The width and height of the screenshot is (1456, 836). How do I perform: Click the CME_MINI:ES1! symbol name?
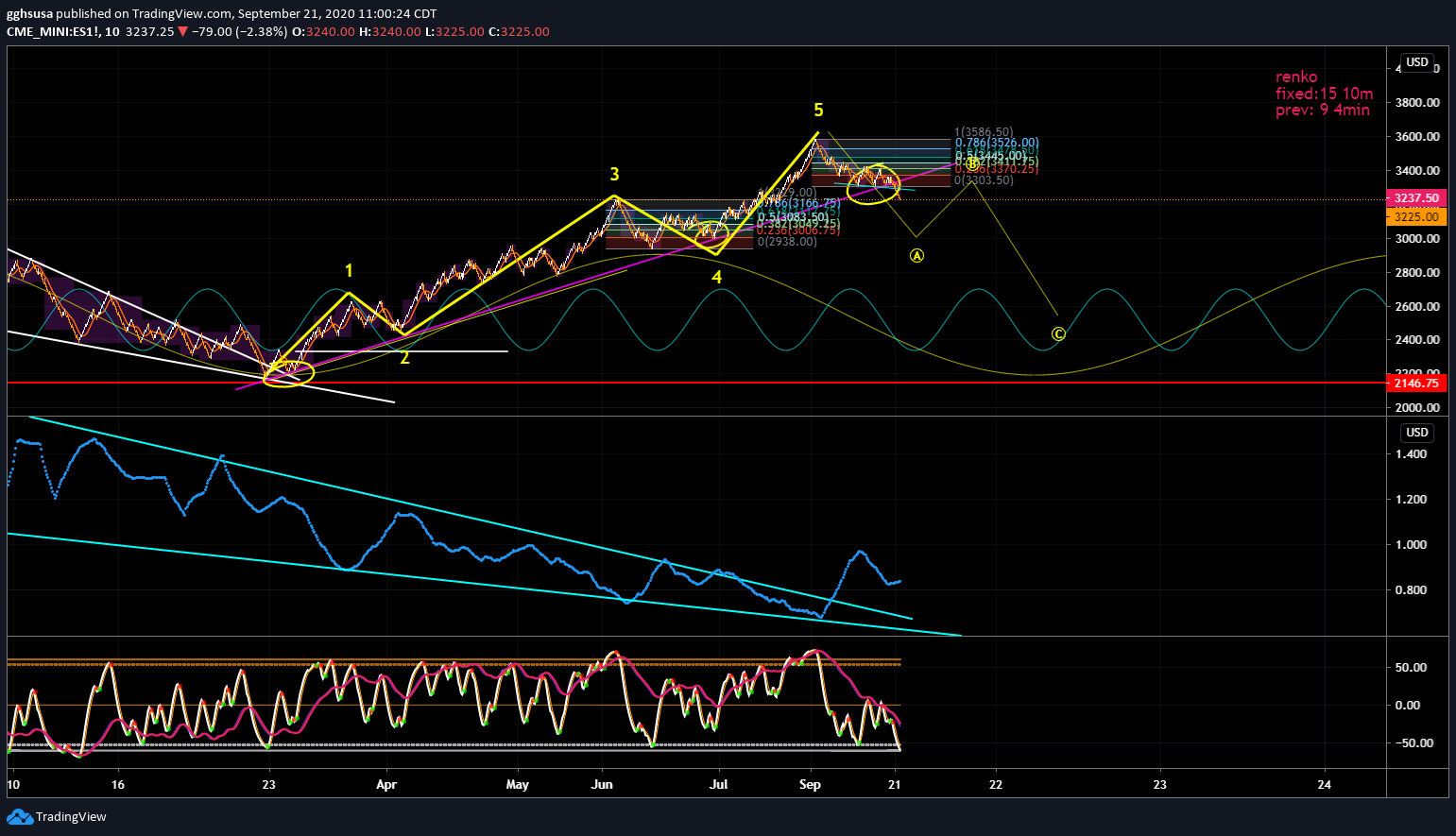(x=53, y=31)
